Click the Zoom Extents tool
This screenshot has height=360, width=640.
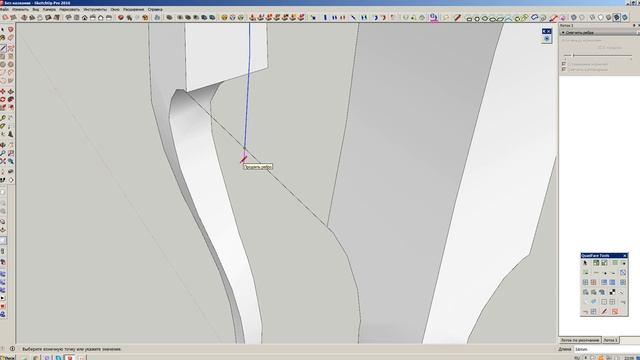point(3,161)
